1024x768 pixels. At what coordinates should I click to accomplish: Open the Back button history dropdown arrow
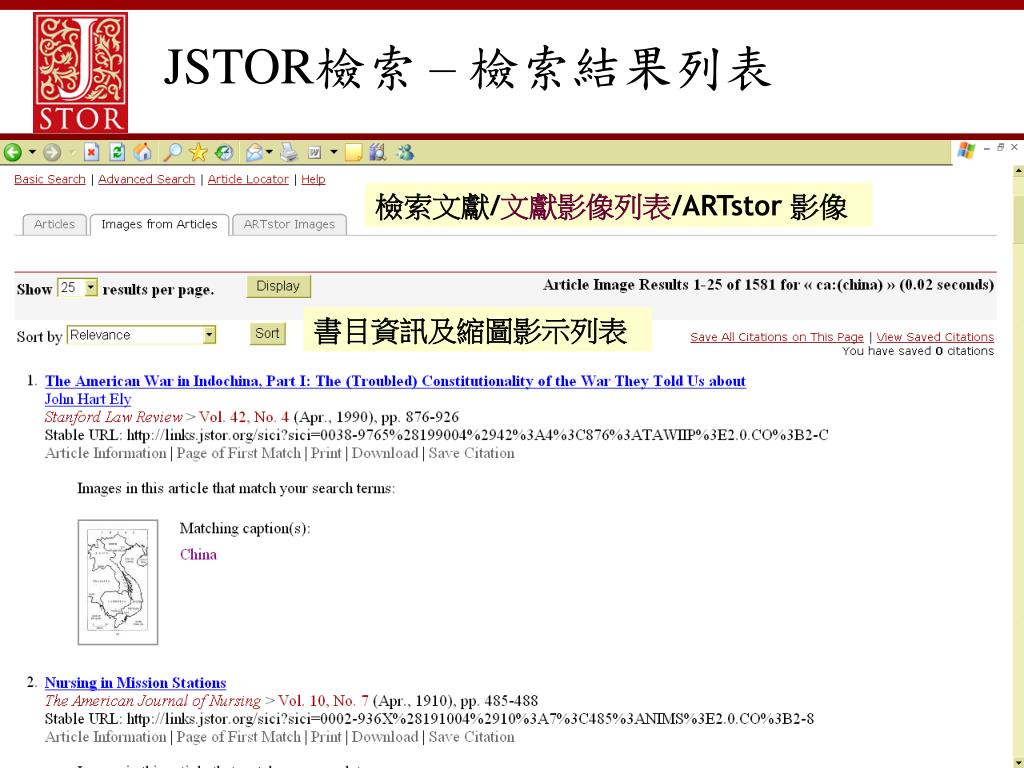tap(31, 153)
